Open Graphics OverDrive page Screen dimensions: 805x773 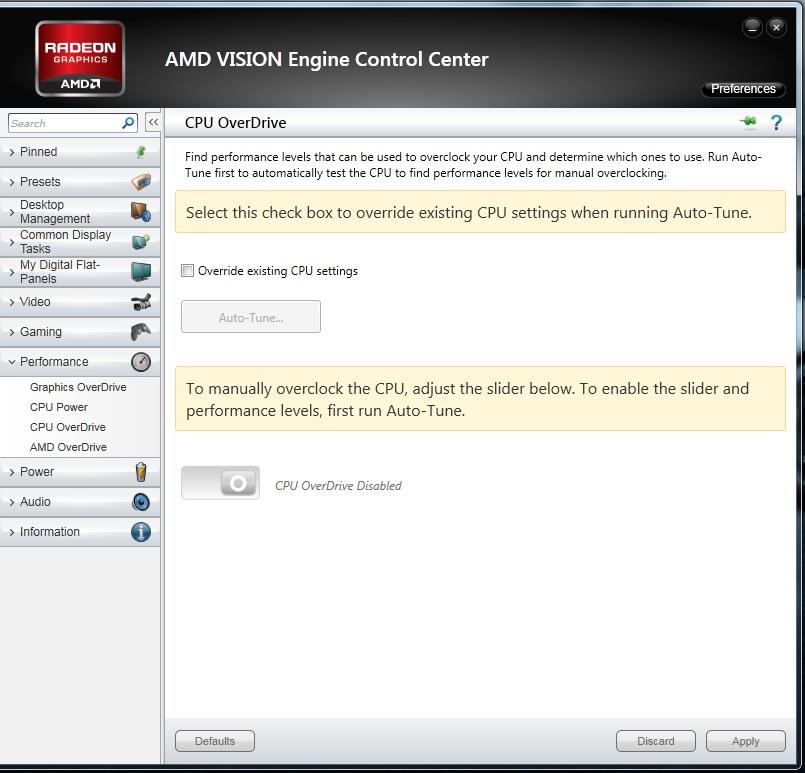coord(78,387)
